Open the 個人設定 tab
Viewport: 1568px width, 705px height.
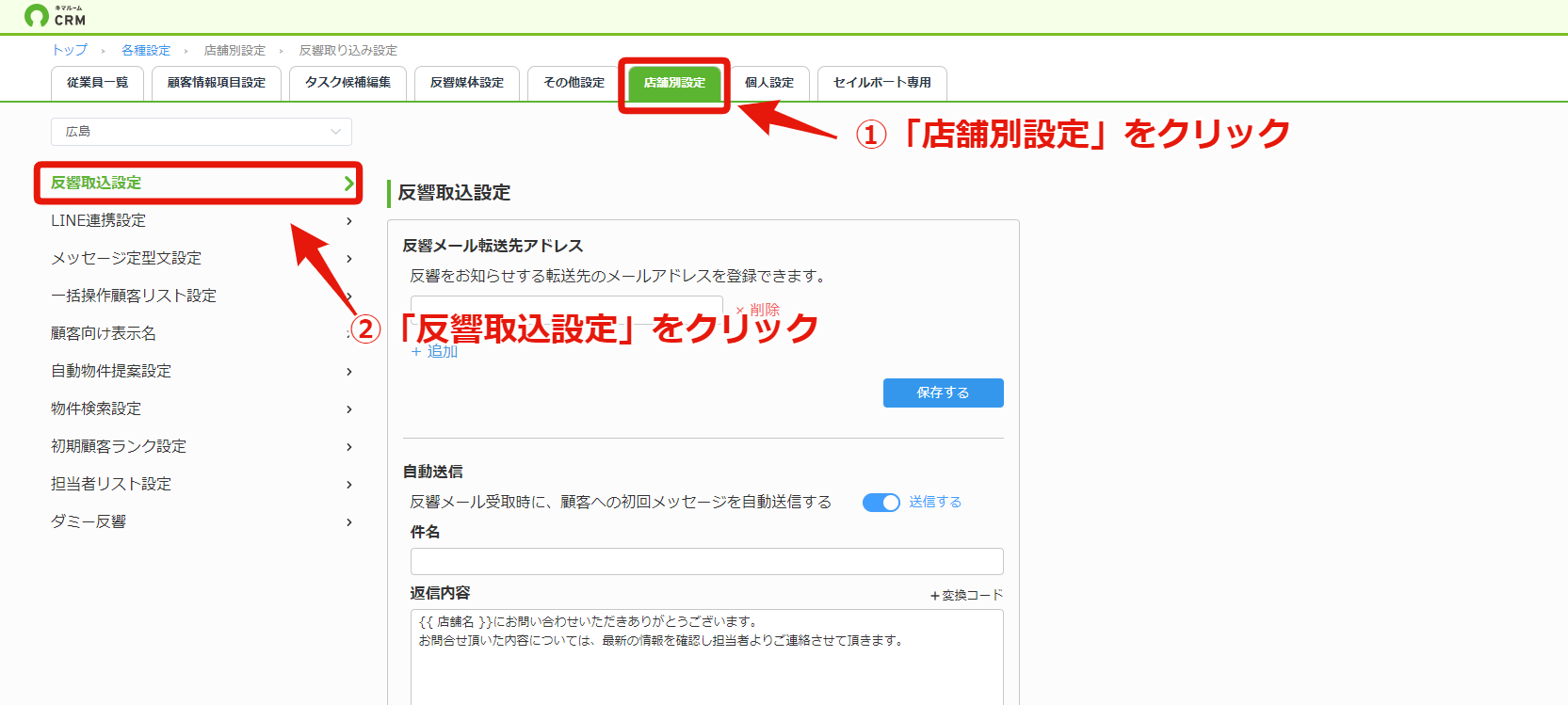click(769, 83)
